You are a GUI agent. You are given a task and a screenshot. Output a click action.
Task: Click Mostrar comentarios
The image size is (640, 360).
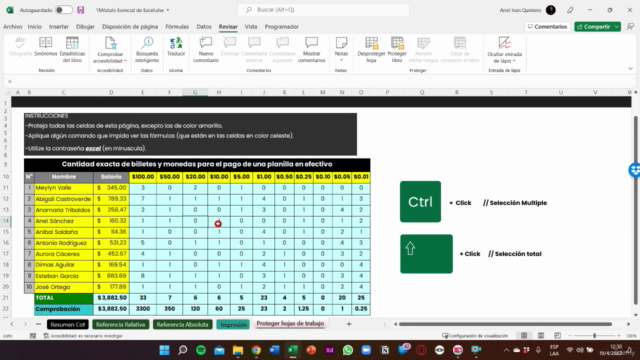[x=311, y=49]
